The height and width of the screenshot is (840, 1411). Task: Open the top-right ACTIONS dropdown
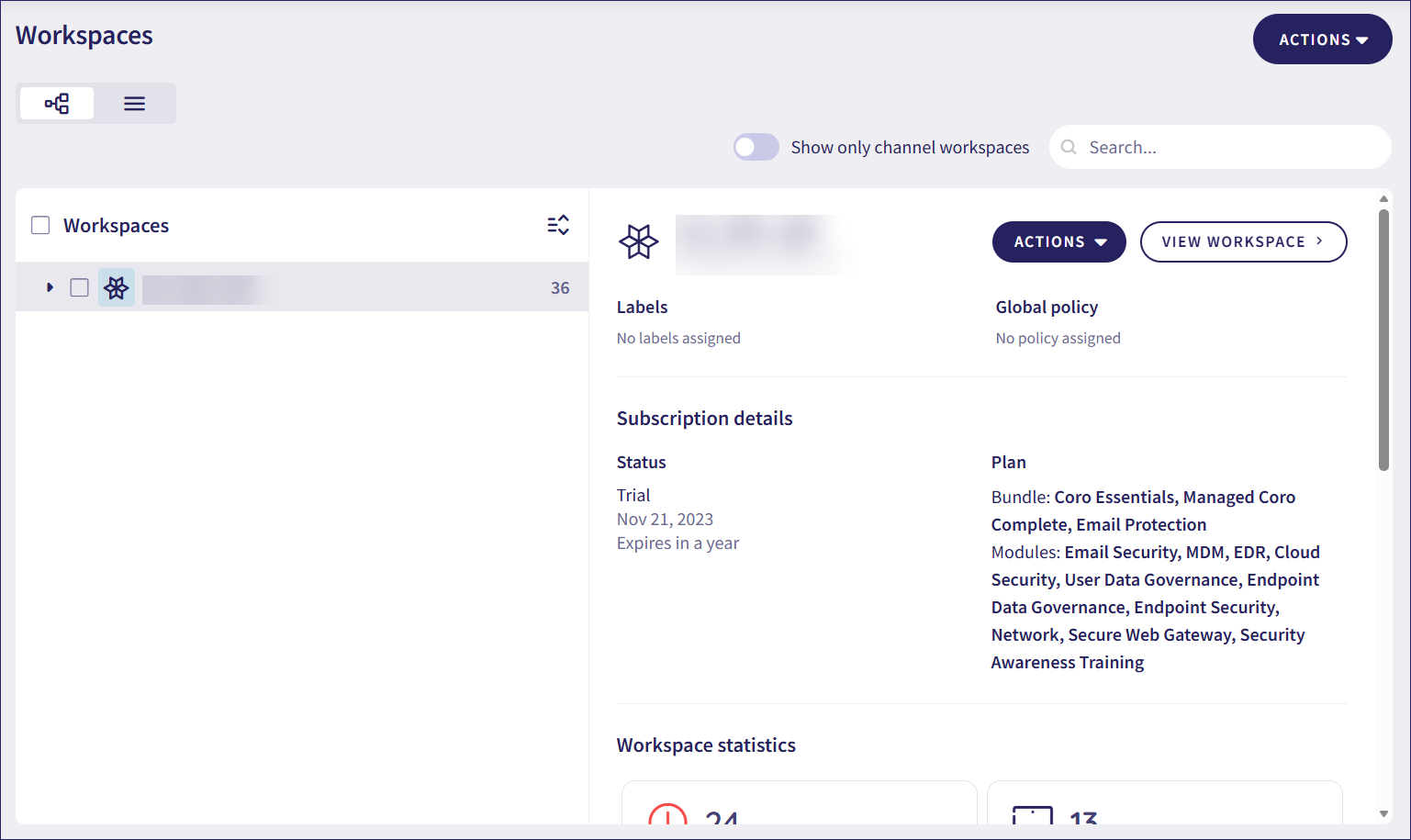pos(1322,39)
